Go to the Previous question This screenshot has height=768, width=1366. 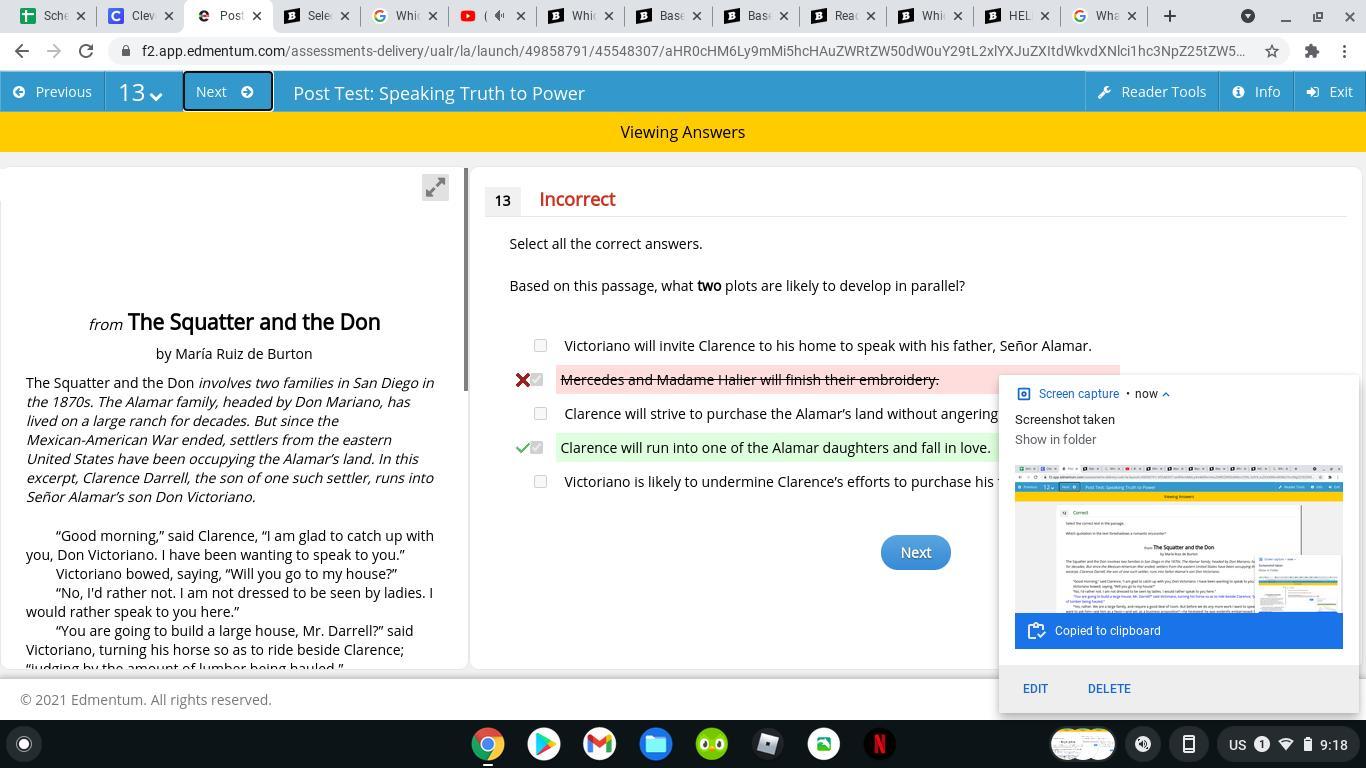(52, 92)
